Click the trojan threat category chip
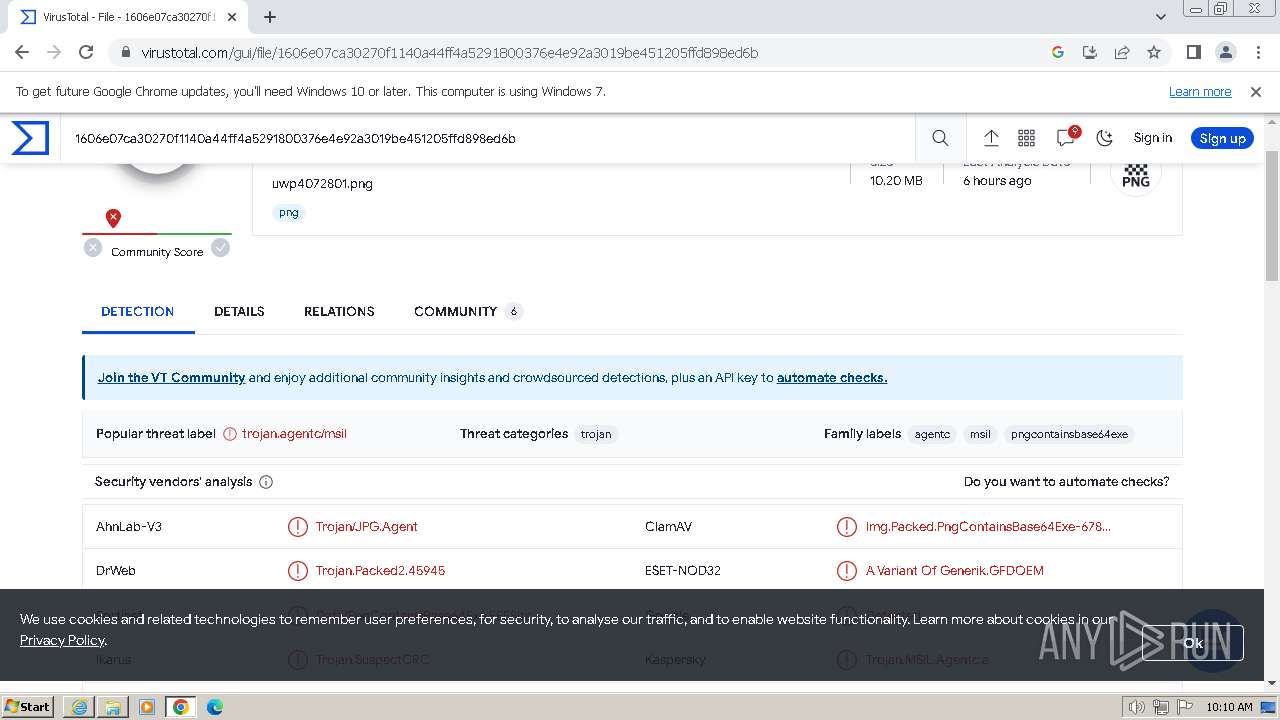 tap(596, 434)
